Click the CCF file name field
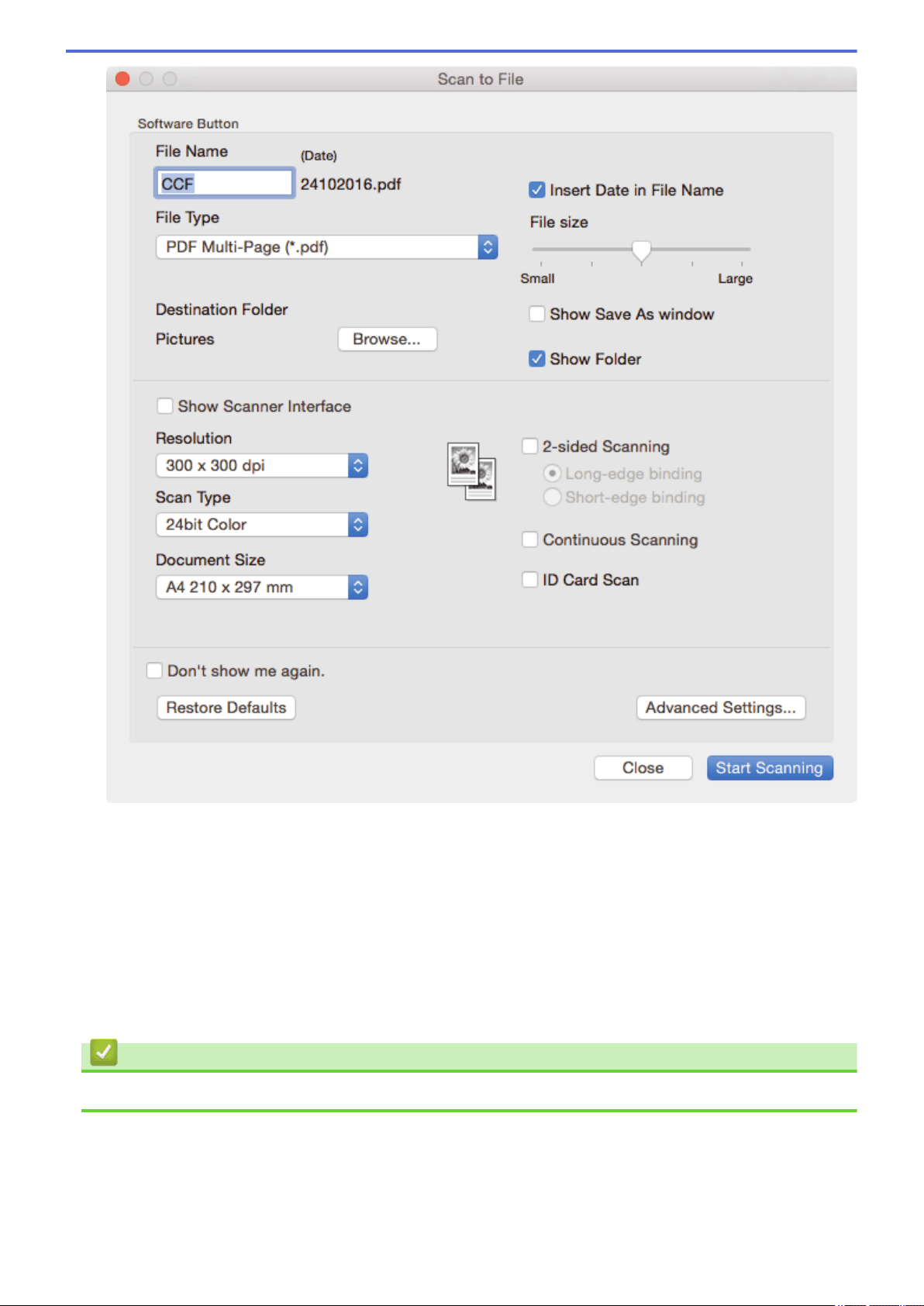Screen dimensions: 924x1306 (x=224, y=184)
